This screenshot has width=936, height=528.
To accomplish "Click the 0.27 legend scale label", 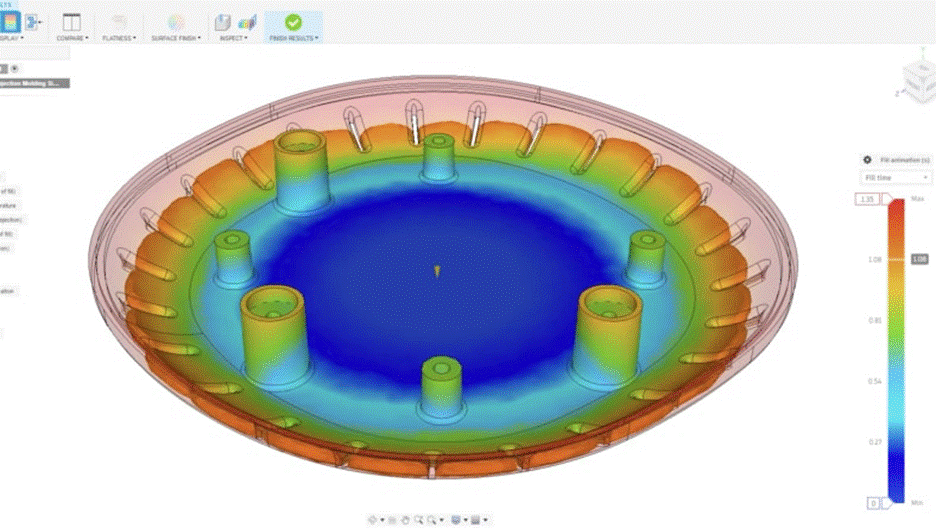I will [875, 442].
